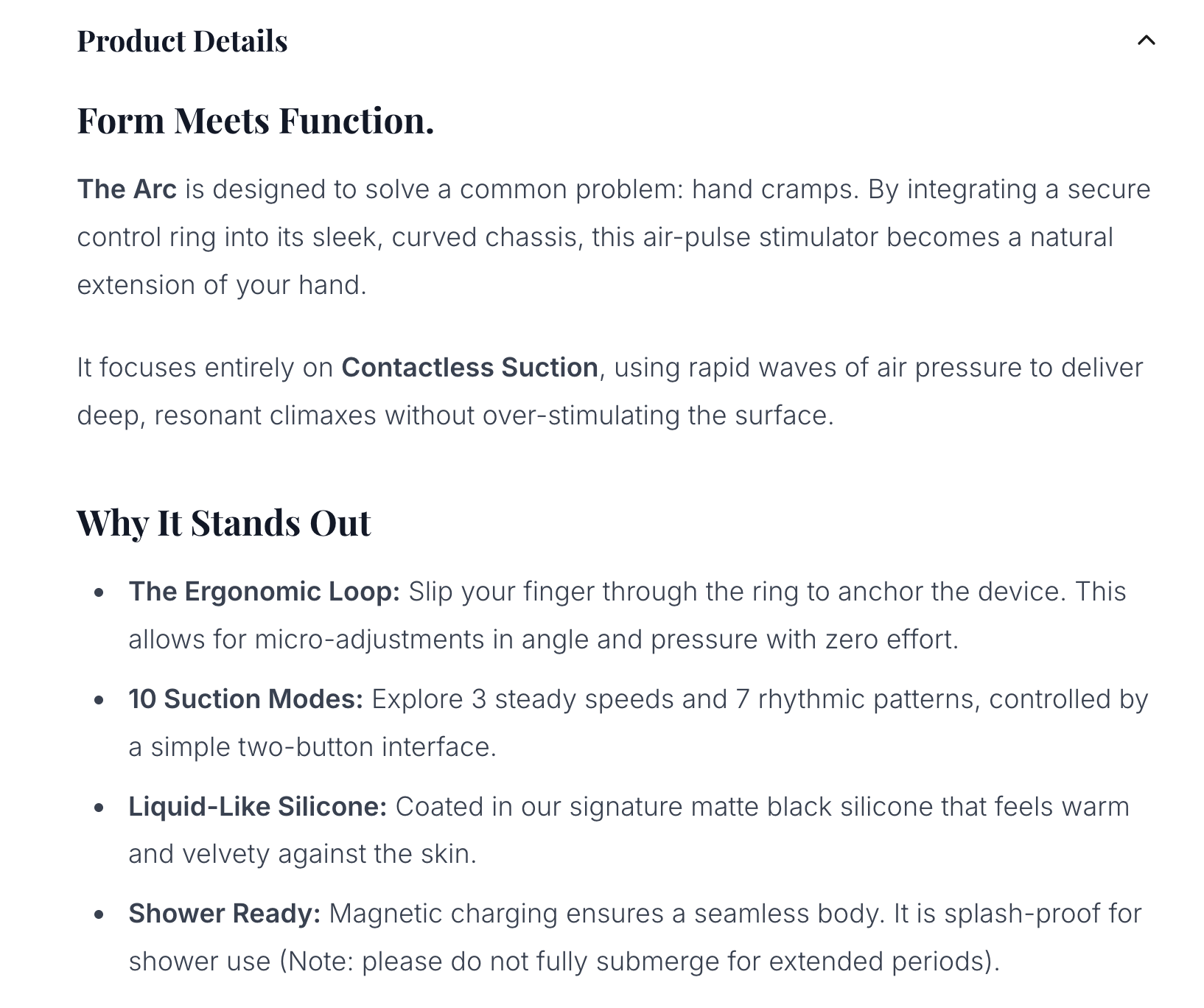Click the words 'hand cramps' in first paragraph

pyautogui.click(x=774, y=189)
